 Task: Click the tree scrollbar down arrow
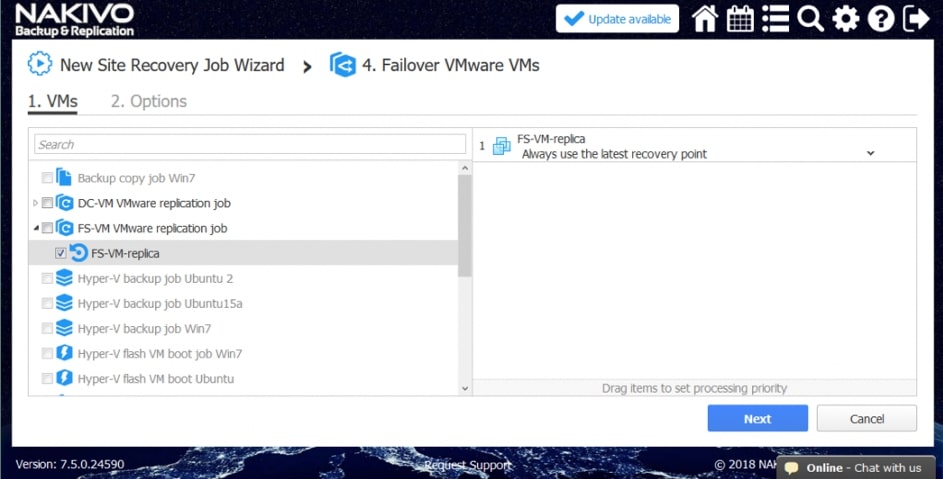click(x=464, y=388)
